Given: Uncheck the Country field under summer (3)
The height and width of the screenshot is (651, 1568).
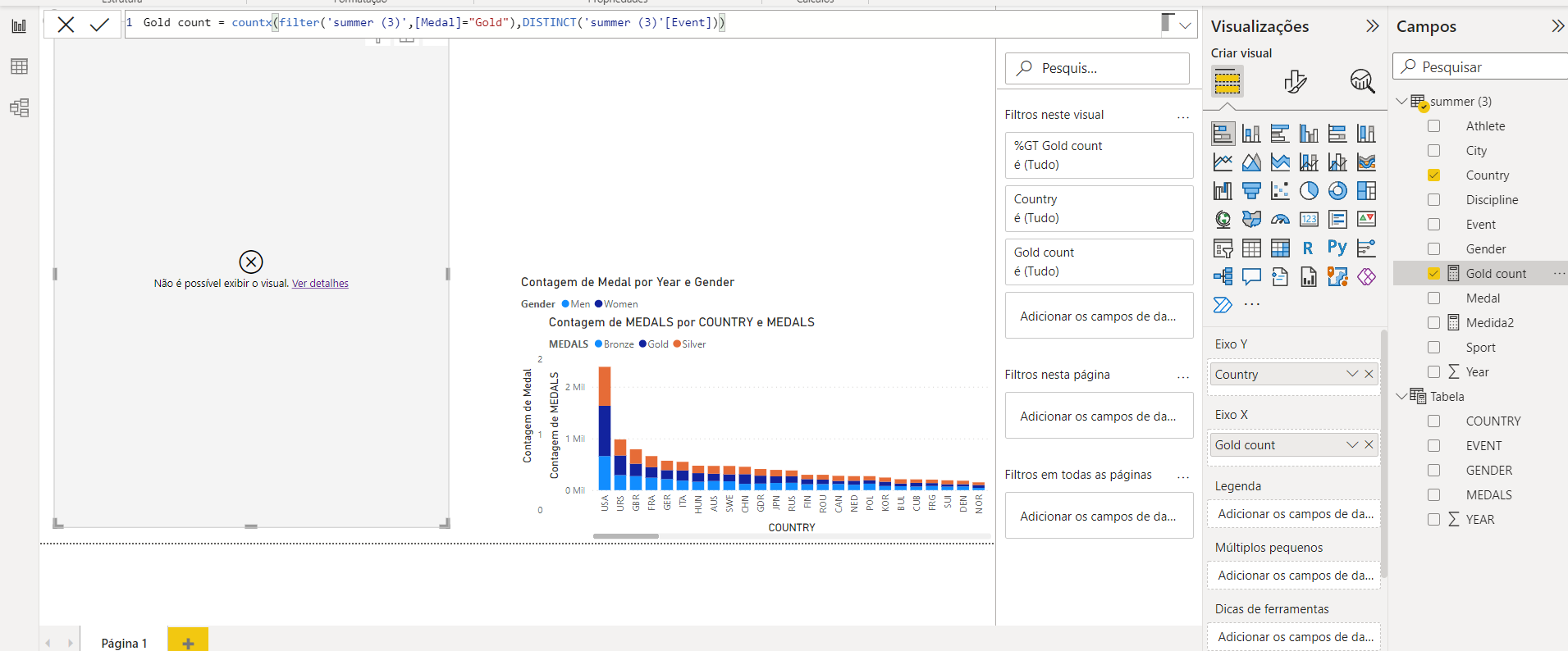Looking at the screenshot, I should [x=1433, y=175].
